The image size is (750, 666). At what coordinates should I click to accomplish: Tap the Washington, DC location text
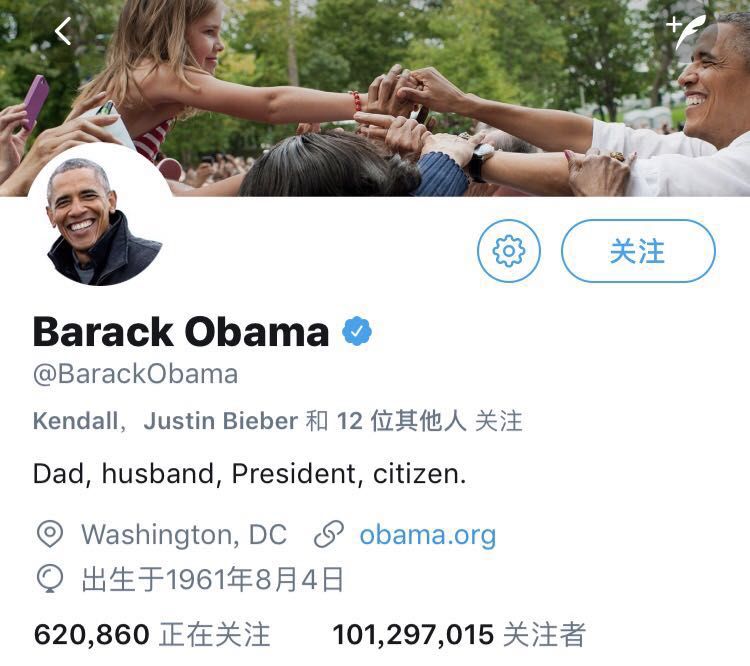point(184,534)
